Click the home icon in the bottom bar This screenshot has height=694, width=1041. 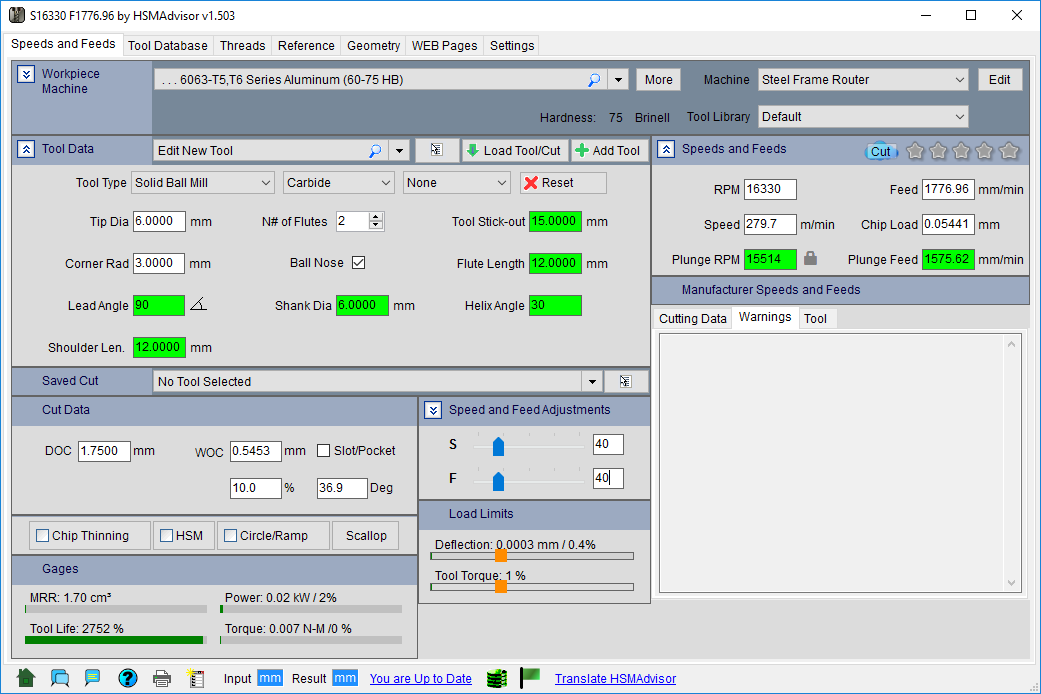pos(26,678)
